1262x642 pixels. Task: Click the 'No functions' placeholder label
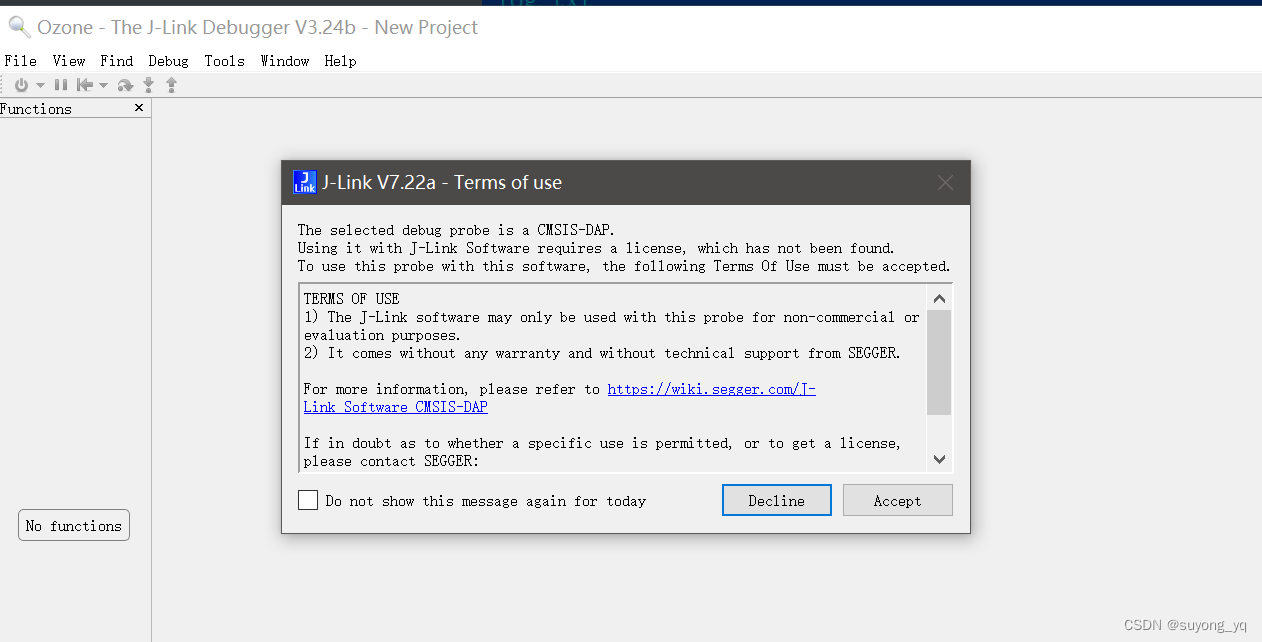pos(74,526)
